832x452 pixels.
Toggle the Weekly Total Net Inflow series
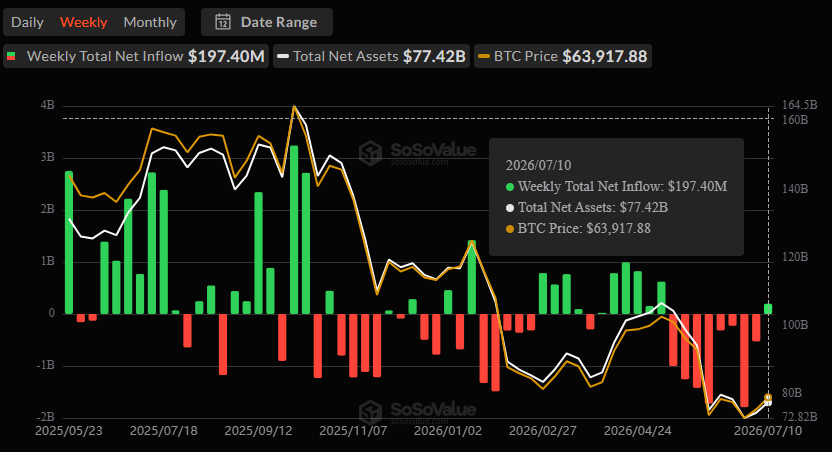[x=136, y=56]
